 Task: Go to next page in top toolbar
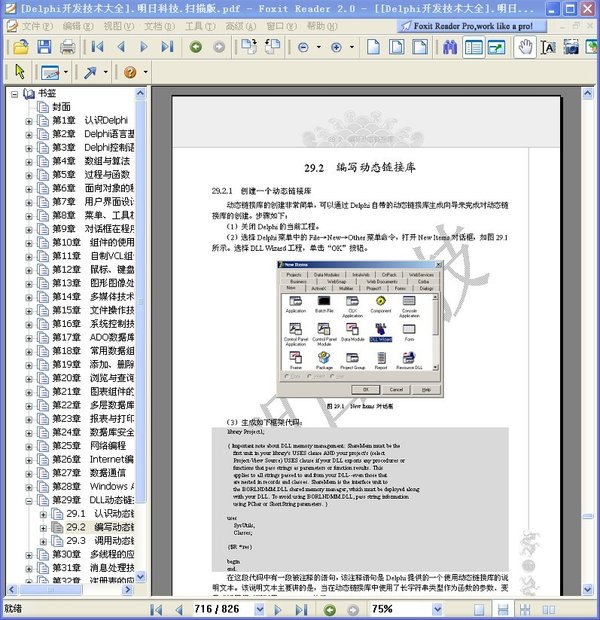pos(144,47)
